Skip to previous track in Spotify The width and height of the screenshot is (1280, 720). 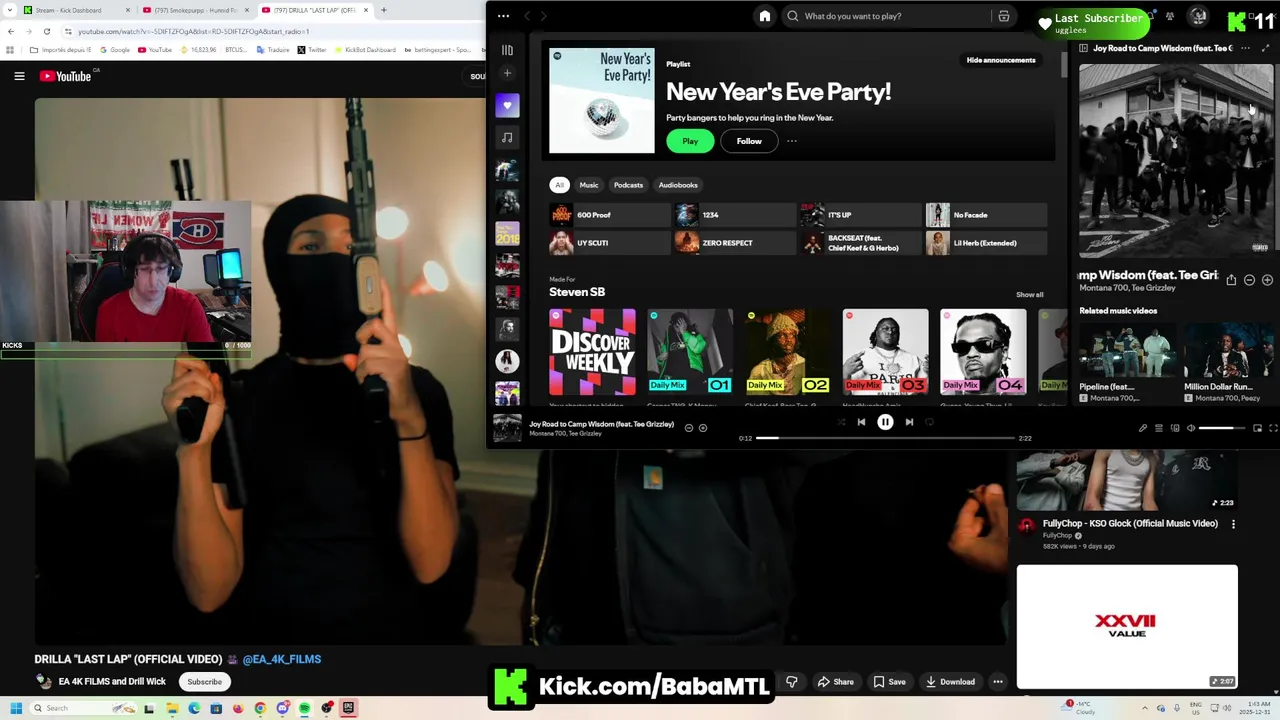[861, 422]
